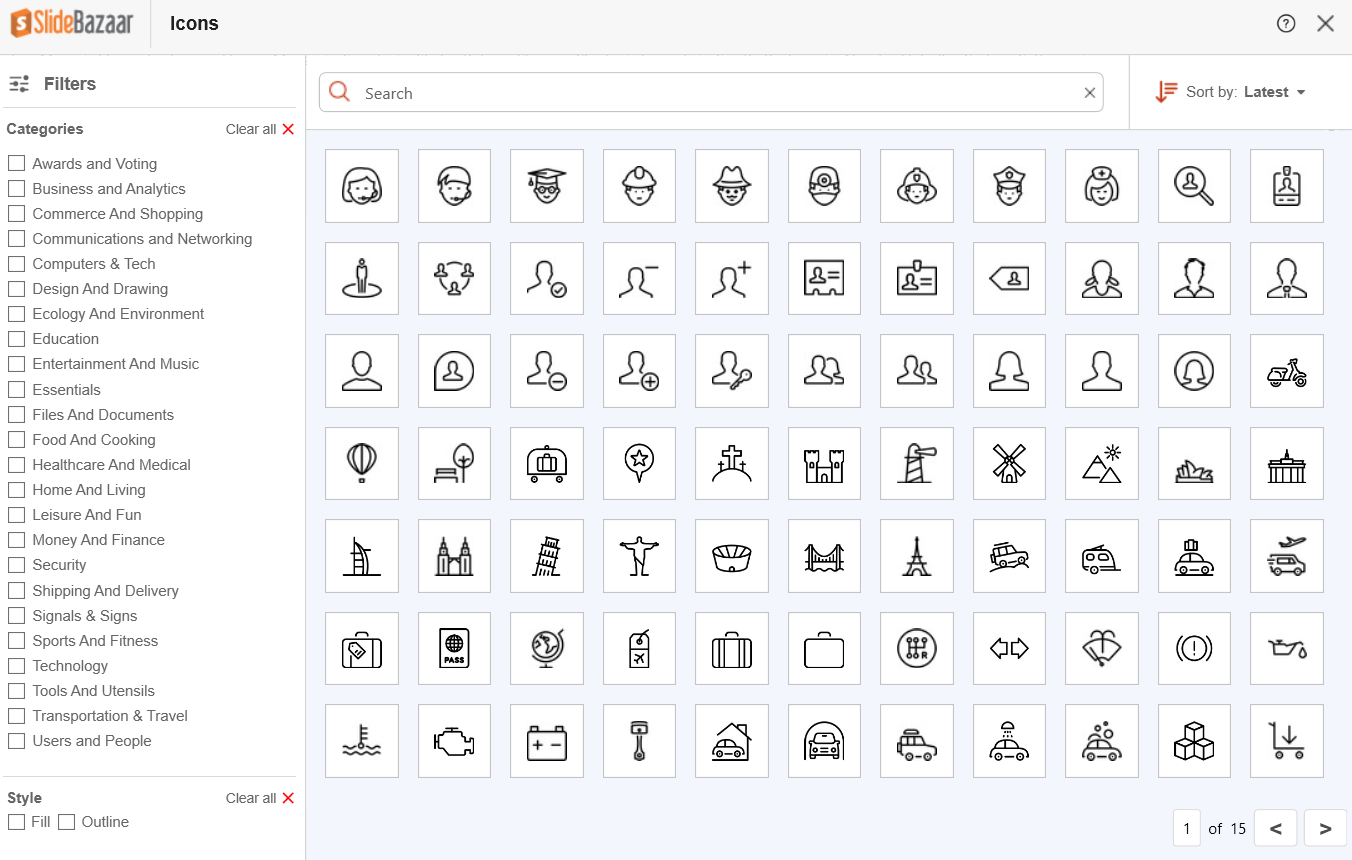Image resolution: width=1352 pixels, height=860 pixels.
Task: Select the Christ the Redeemer statue icon
Action: tap(639, 556)
